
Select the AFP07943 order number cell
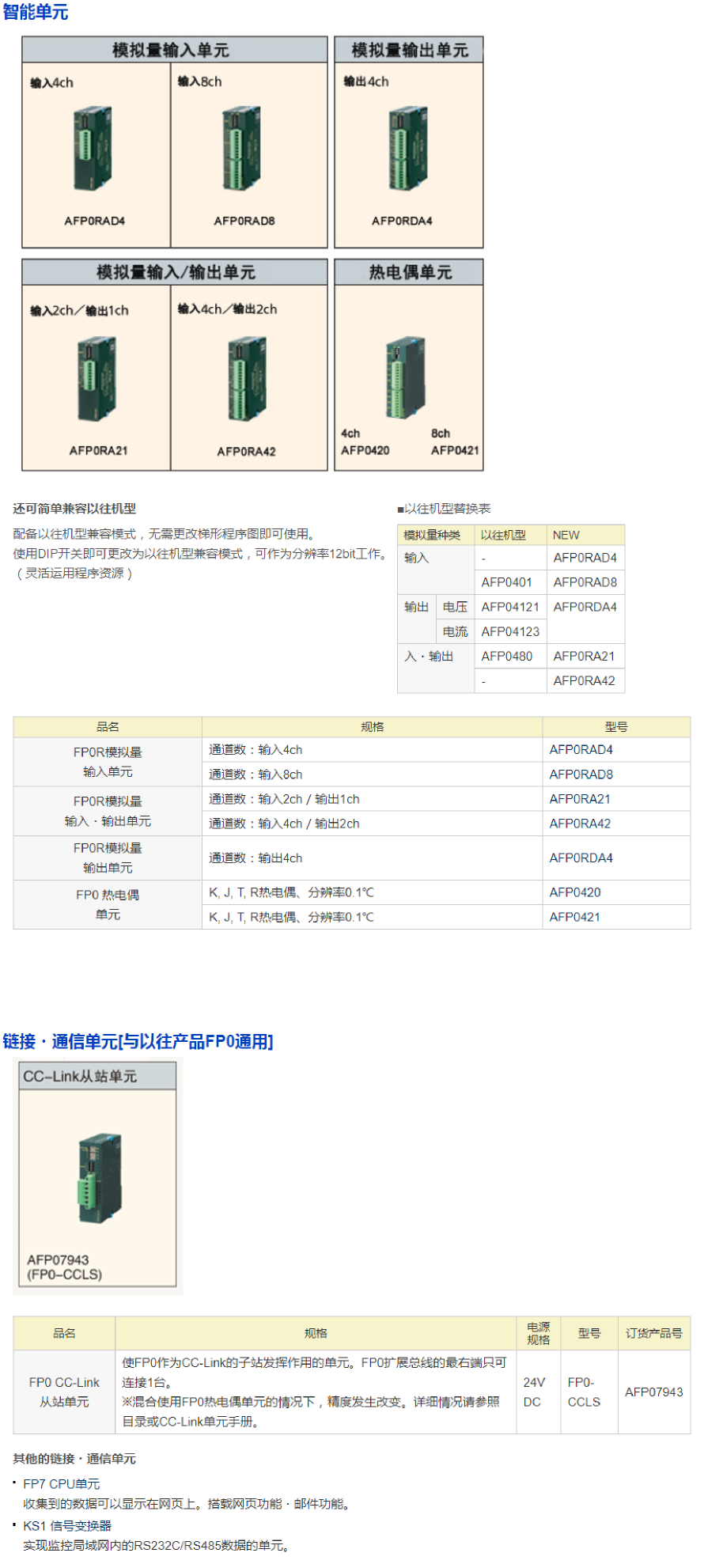tap(653, 1392)
